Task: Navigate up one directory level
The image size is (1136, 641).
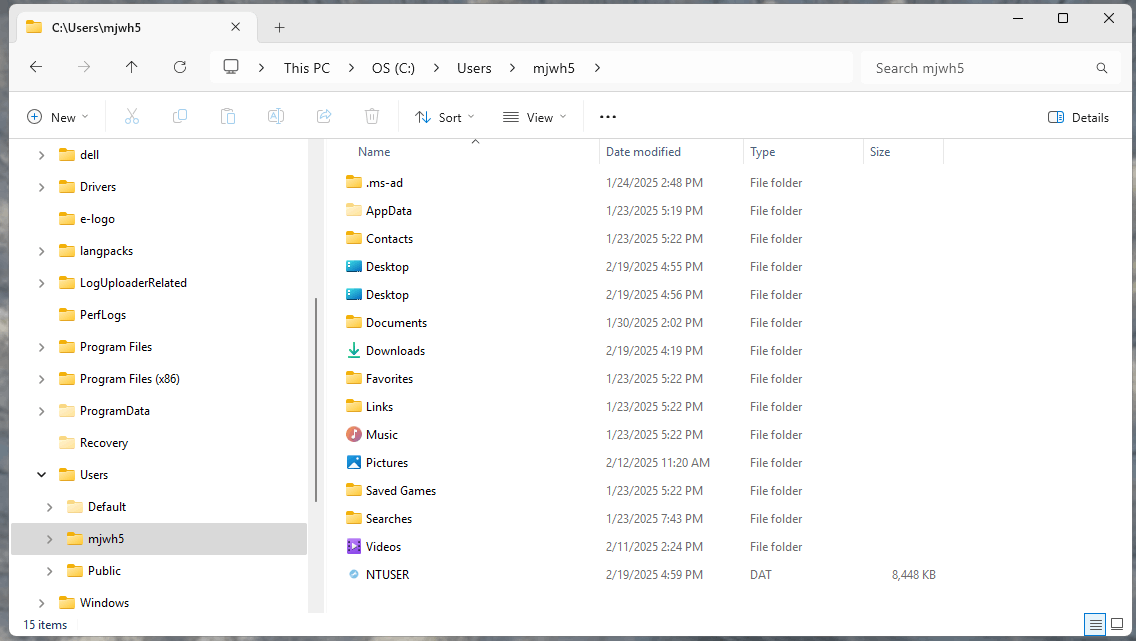Action: tap(132, 67)
